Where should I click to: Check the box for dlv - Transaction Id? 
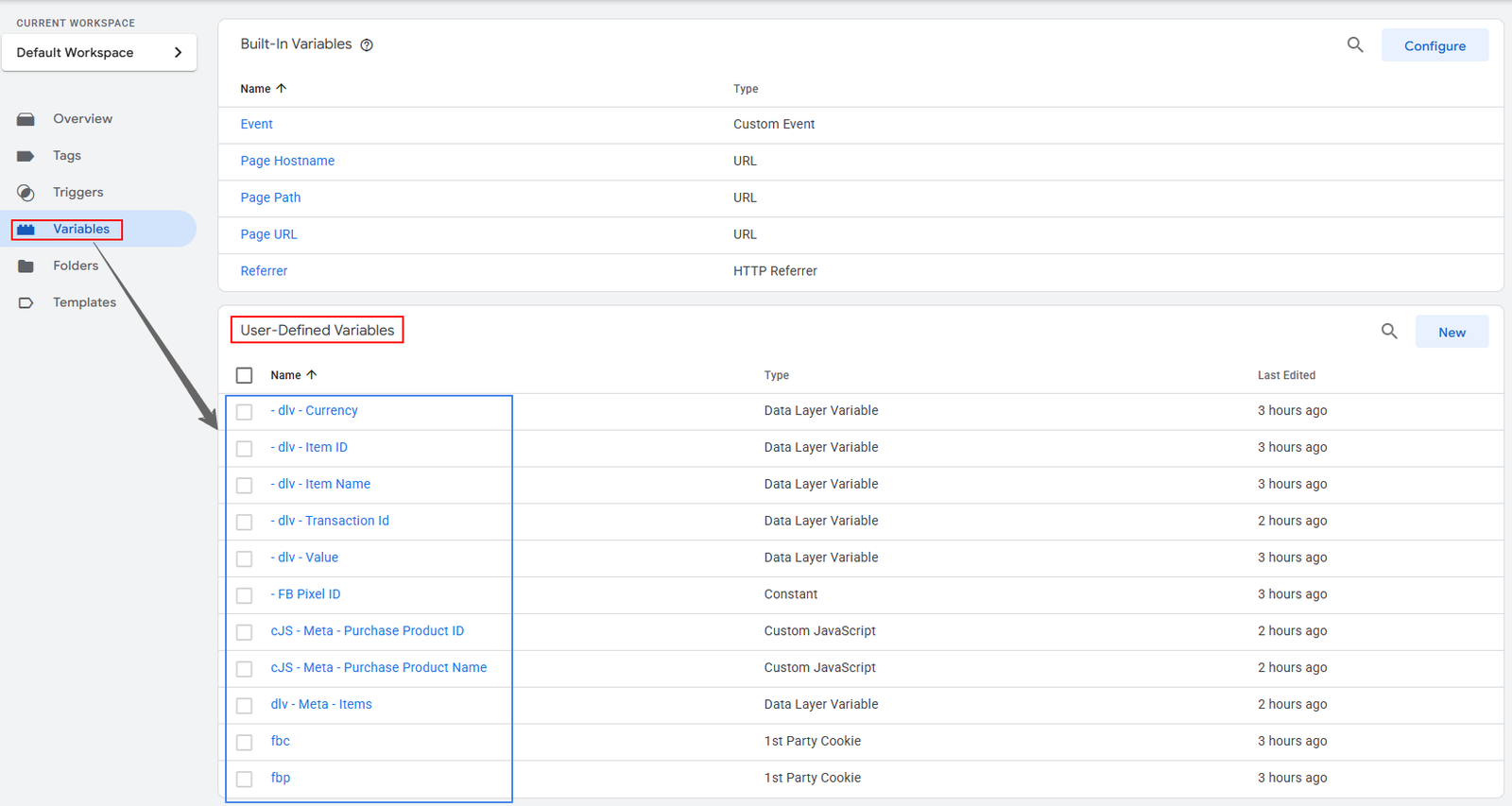245,523
